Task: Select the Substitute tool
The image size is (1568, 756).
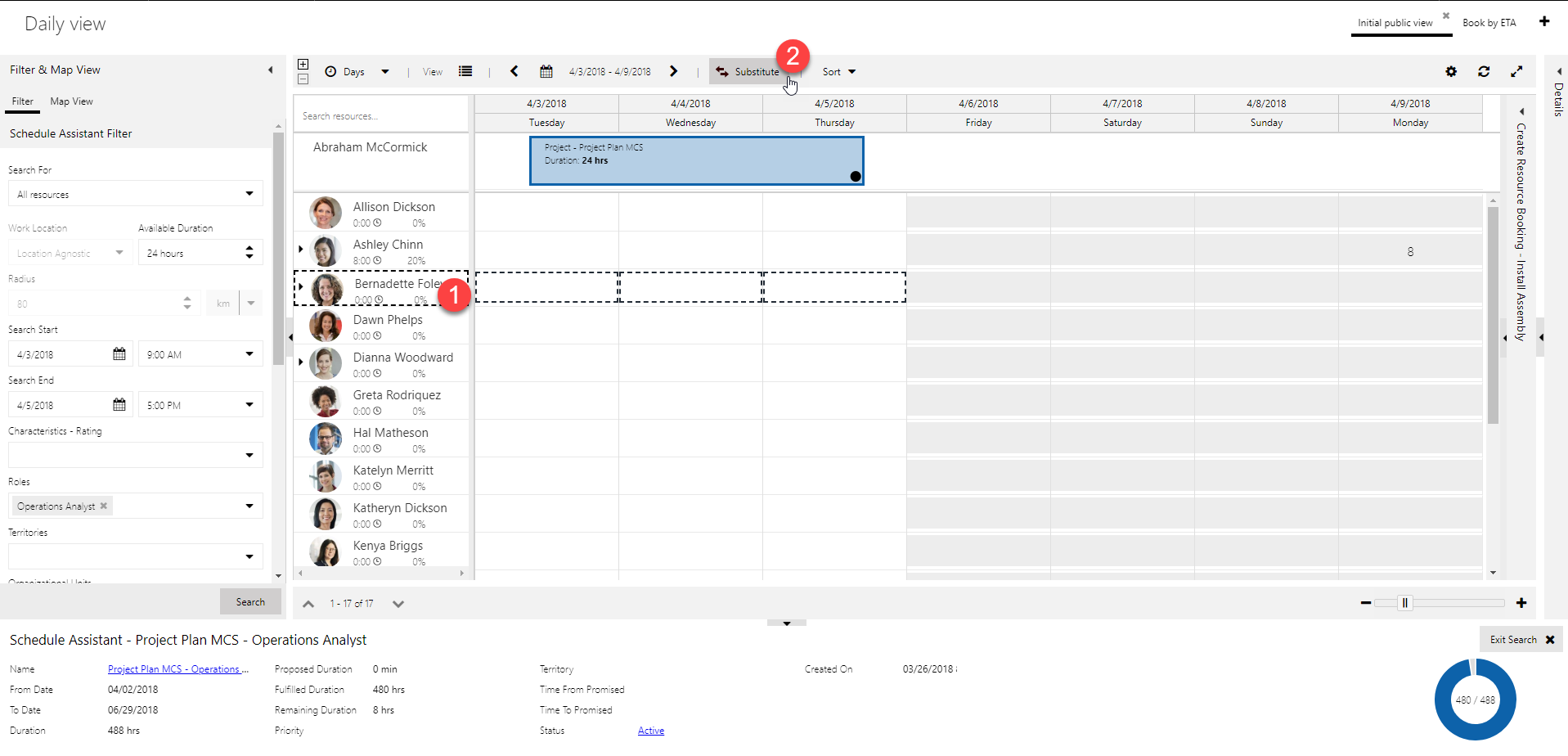Action: click(747, 71)
